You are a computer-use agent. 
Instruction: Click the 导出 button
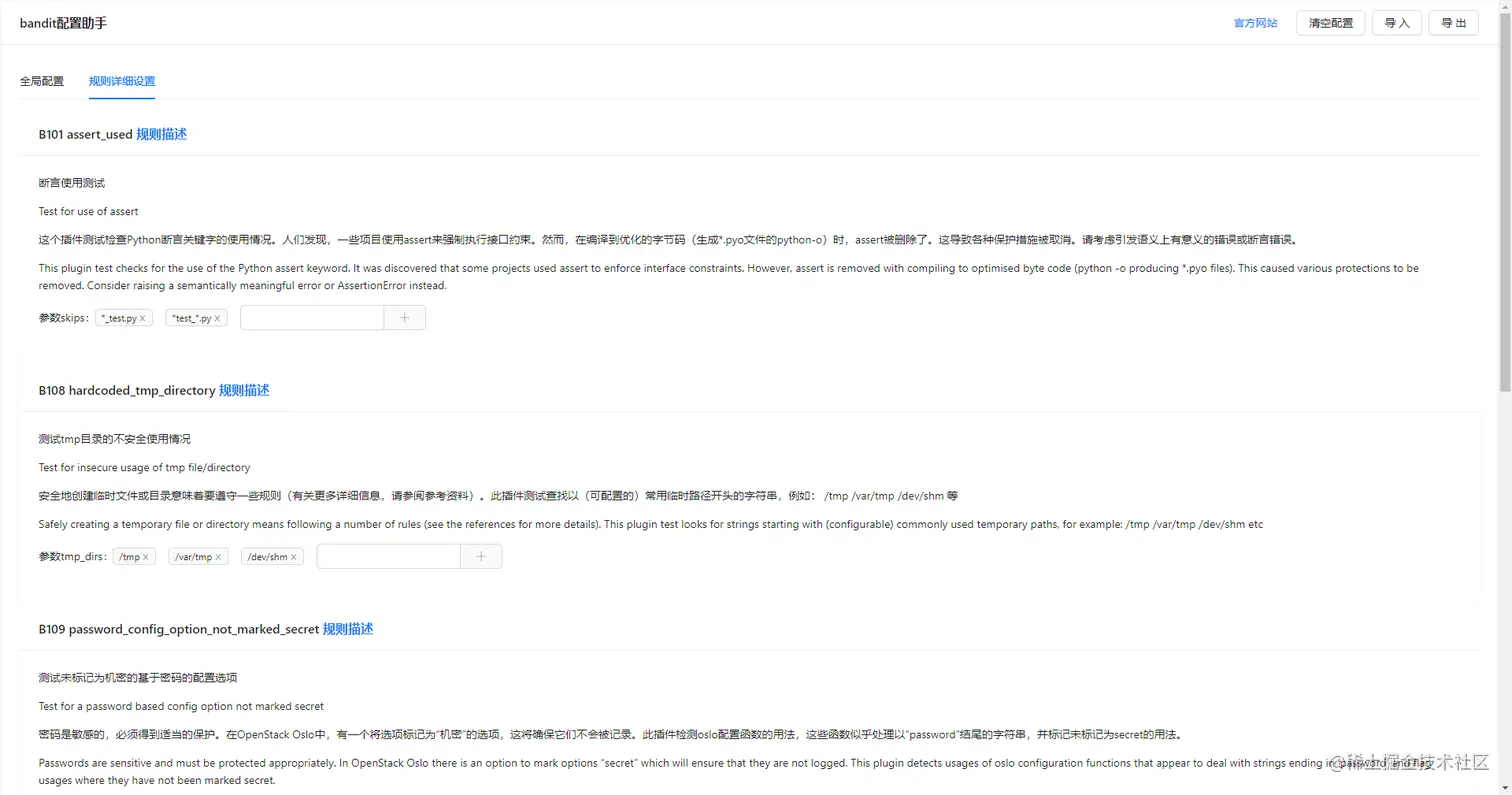coord(1454,23)
